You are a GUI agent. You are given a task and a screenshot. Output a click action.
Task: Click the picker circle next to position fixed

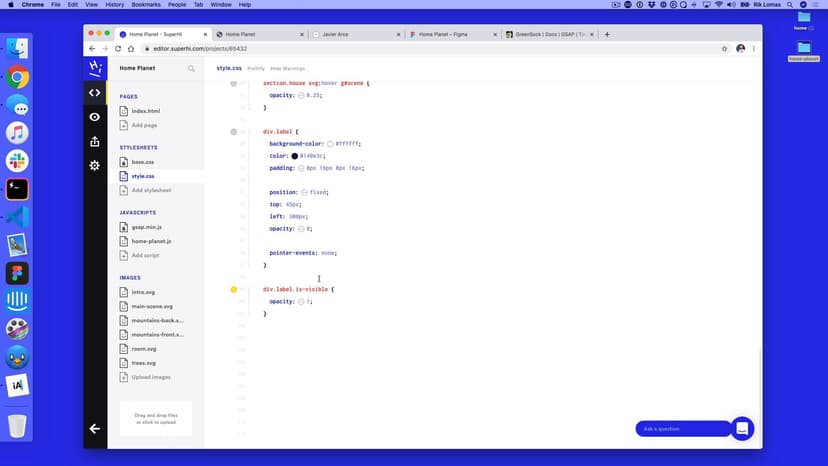(x=303, y=192)
